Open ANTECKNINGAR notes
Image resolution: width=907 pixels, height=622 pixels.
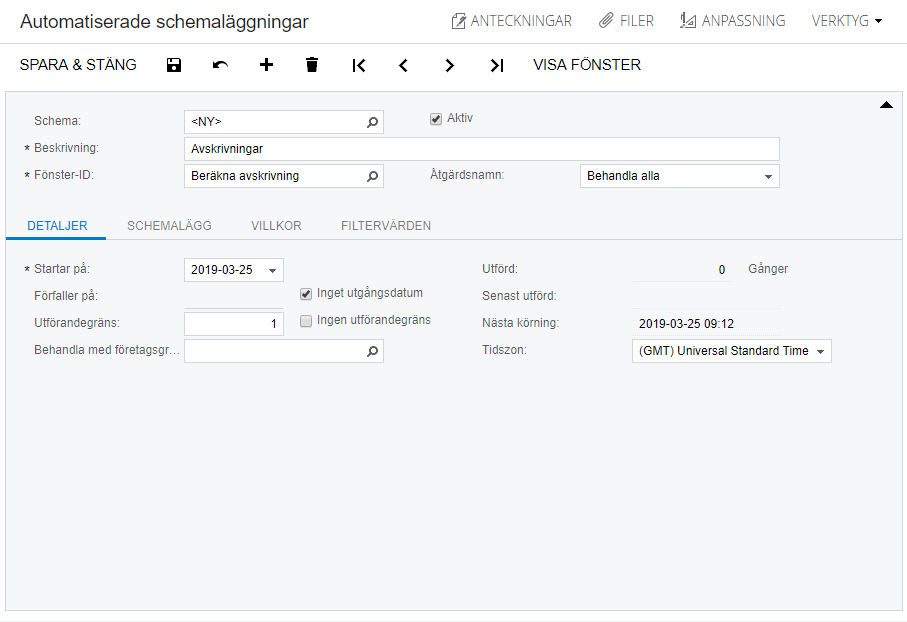[511, 21]
